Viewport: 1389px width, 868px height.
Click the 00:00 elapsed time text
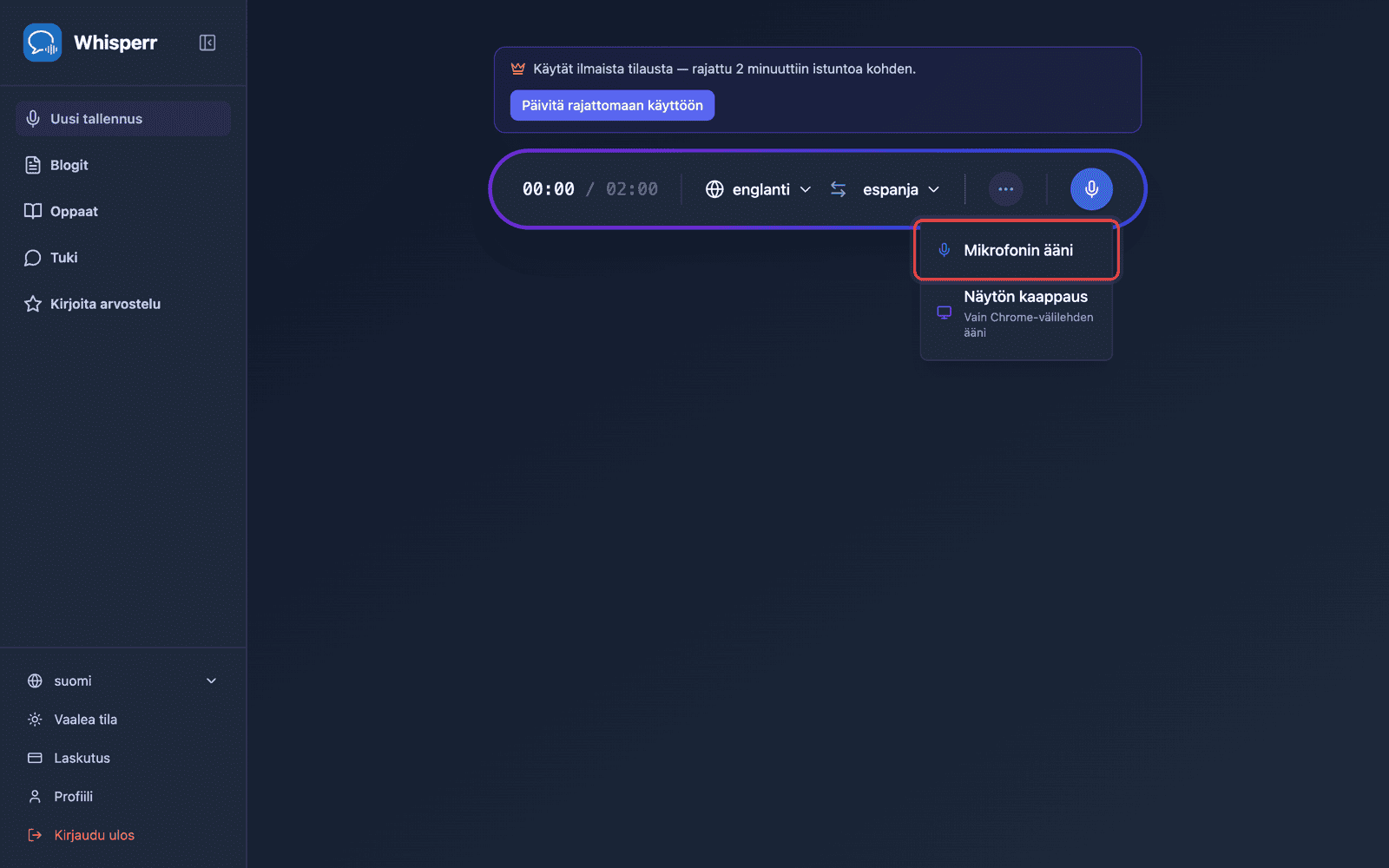point(549,189)
